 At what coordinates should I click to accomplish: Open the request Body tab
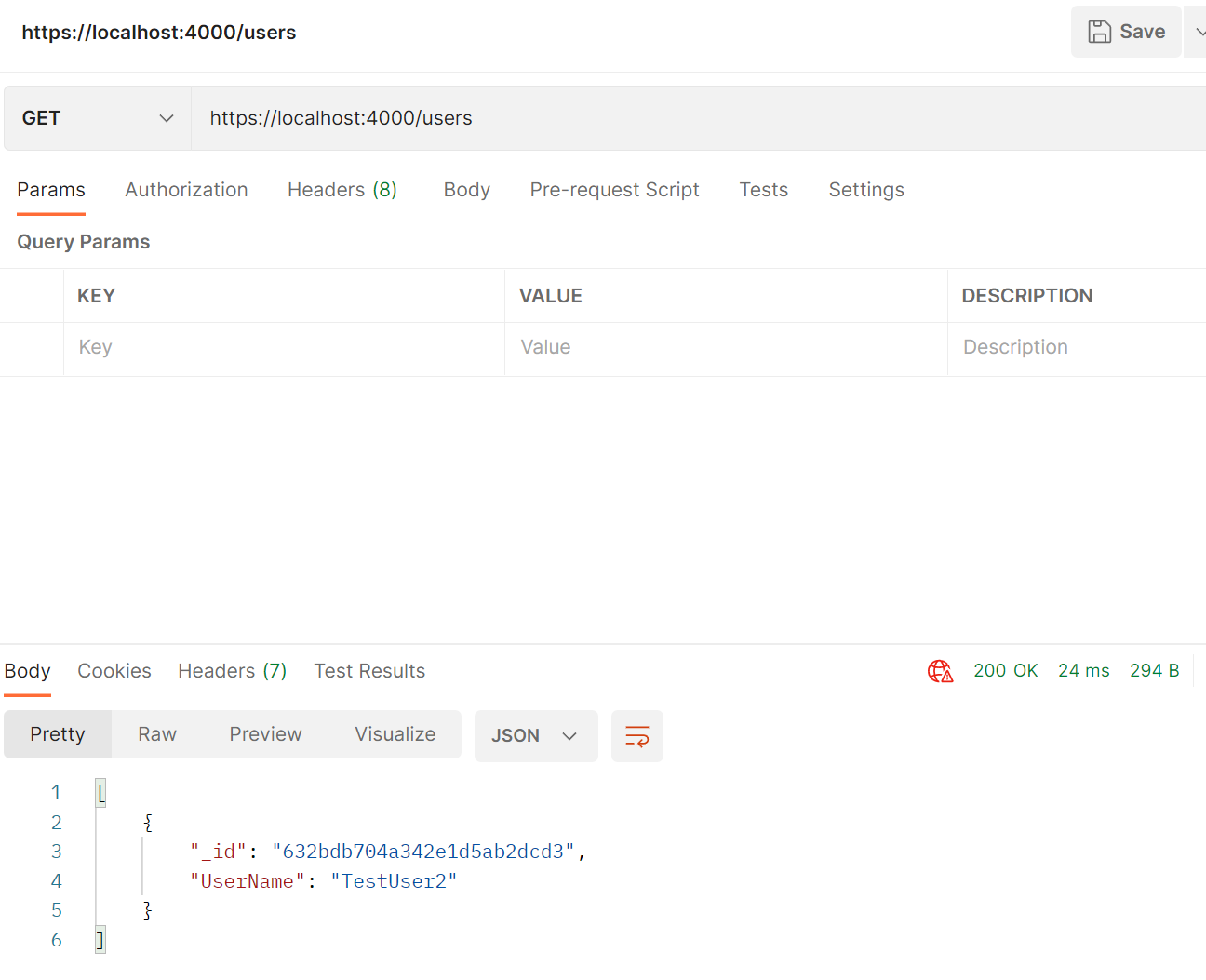[x=467, y=190]
